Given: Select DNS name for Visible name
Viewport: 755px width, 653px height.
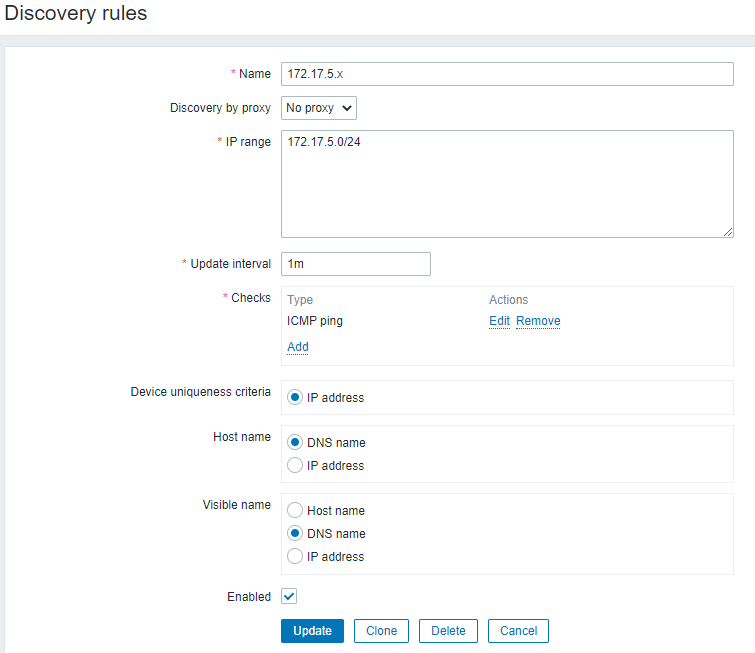Looking at the screenshot, I should [x=295, y=534].
